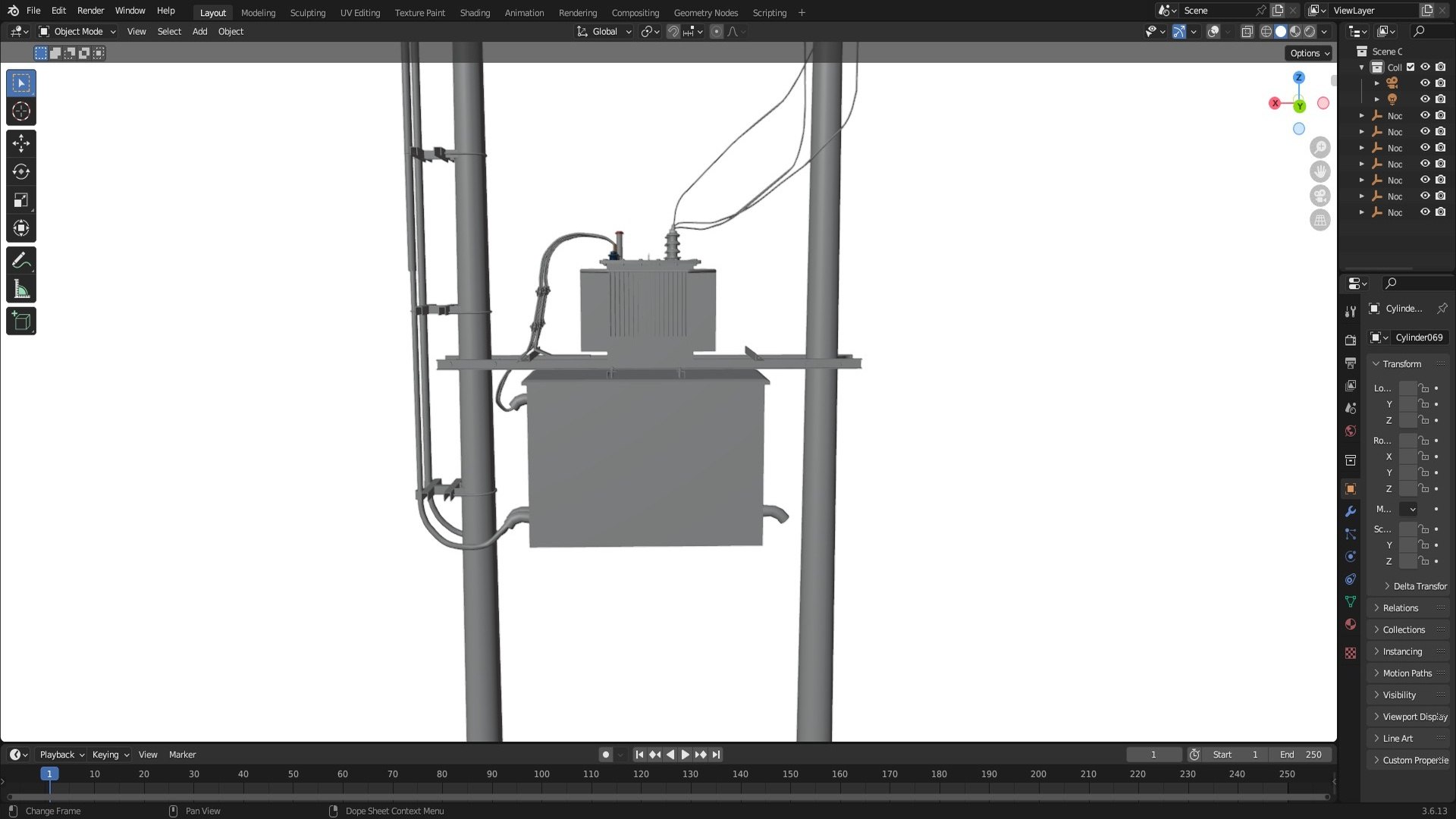Open the Material properties tab
1456x819 pixels.
(1351, 624)
